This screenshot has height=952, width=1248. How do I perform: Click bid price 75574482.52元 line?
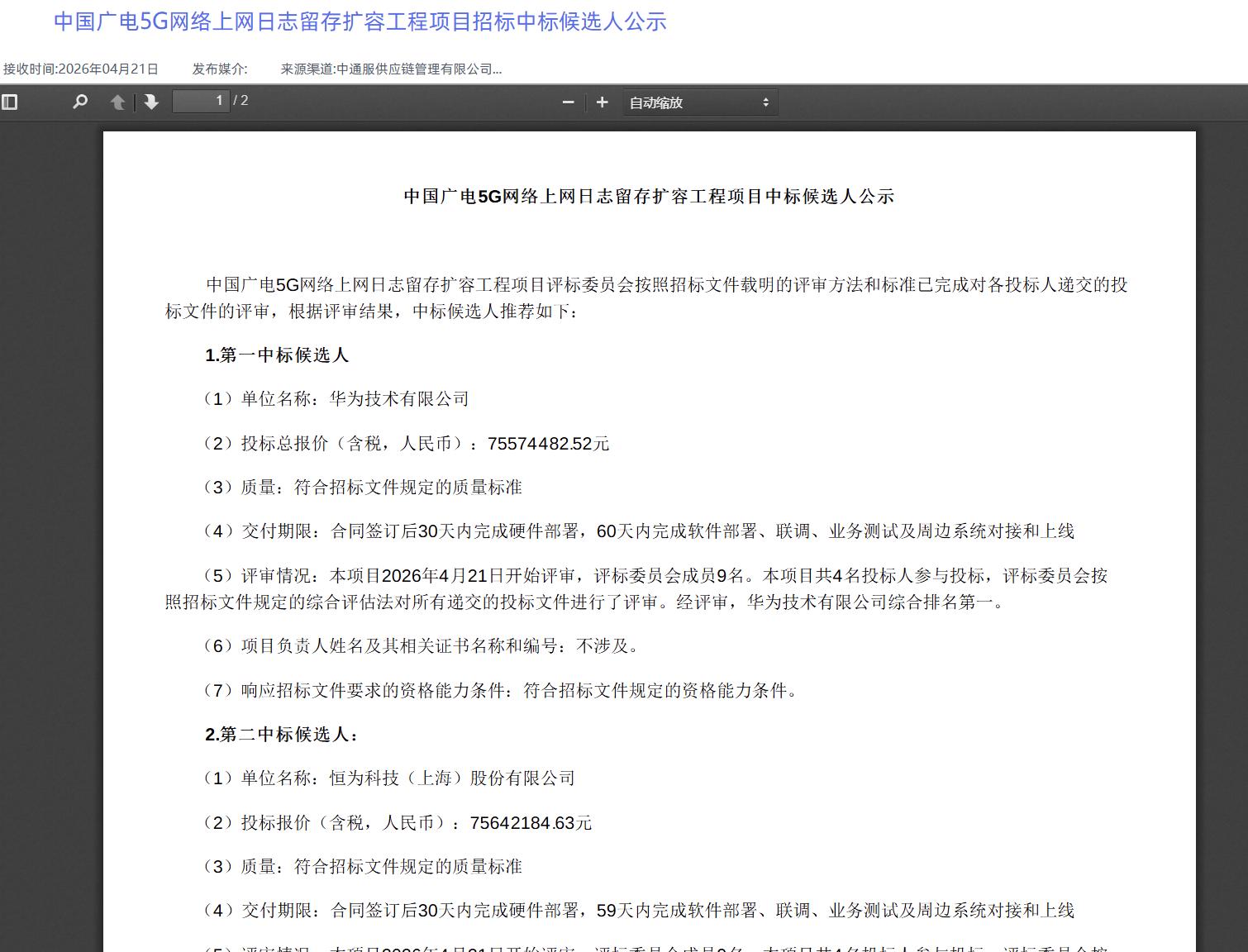(407, 444)
